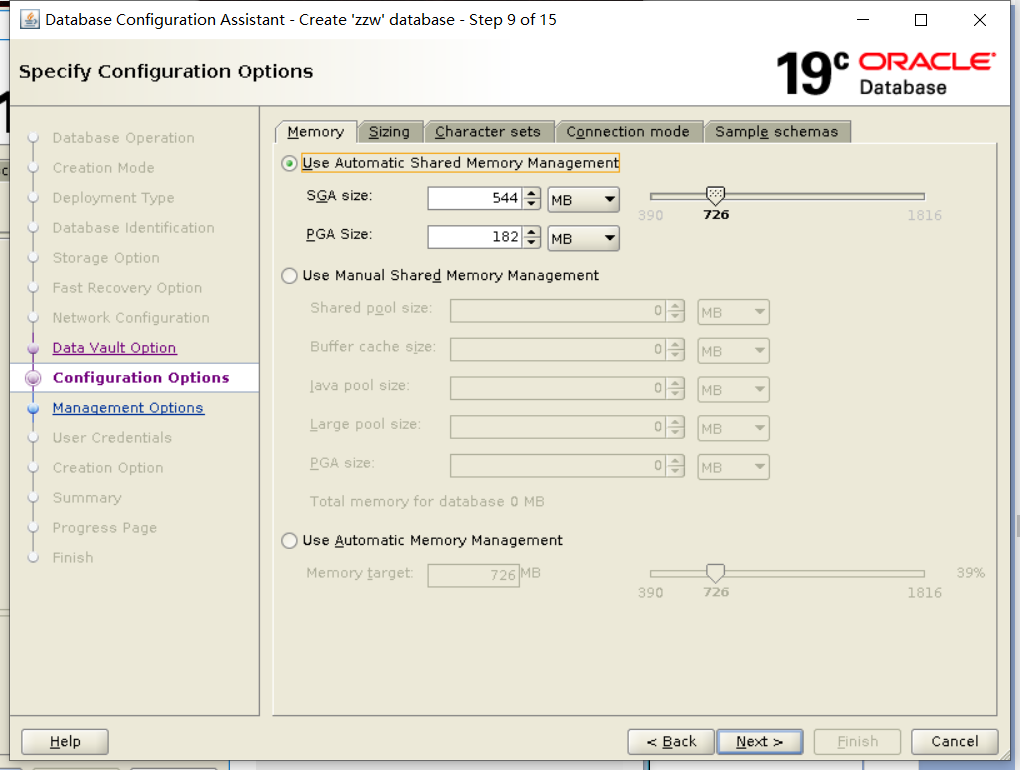Select Use Automatic Shared Memory Management radio

coord(289,163)
